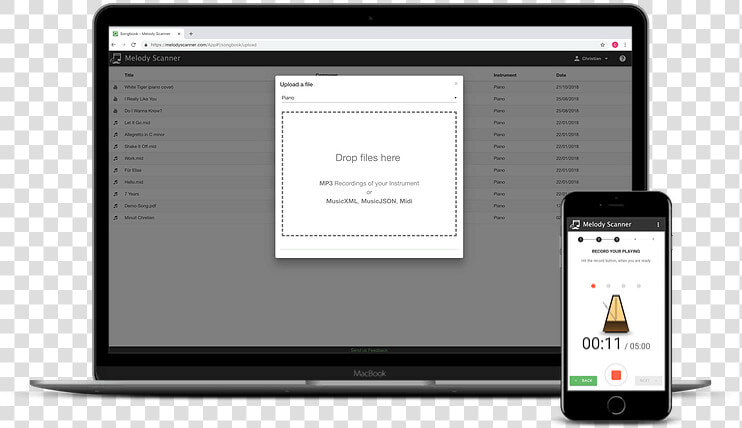Click Allegretto in C minor note icon
Viewport: 742px width, 428px height.
point(115,134)
